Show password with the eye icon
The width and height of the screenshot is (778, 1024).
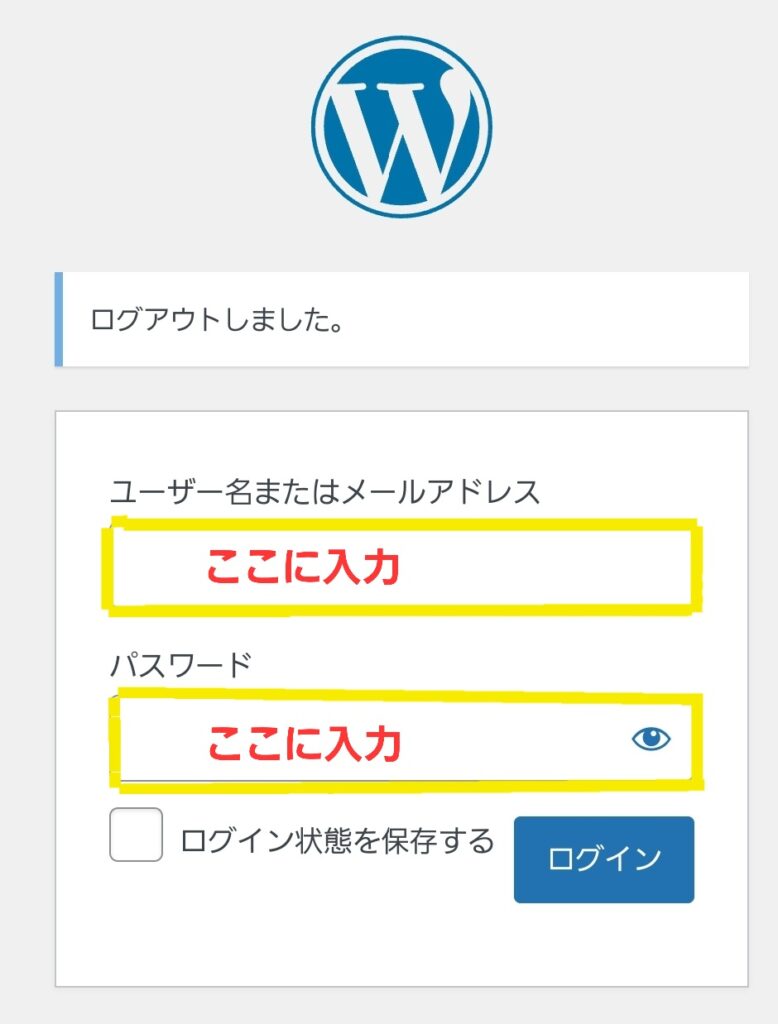tap(651, 739)
